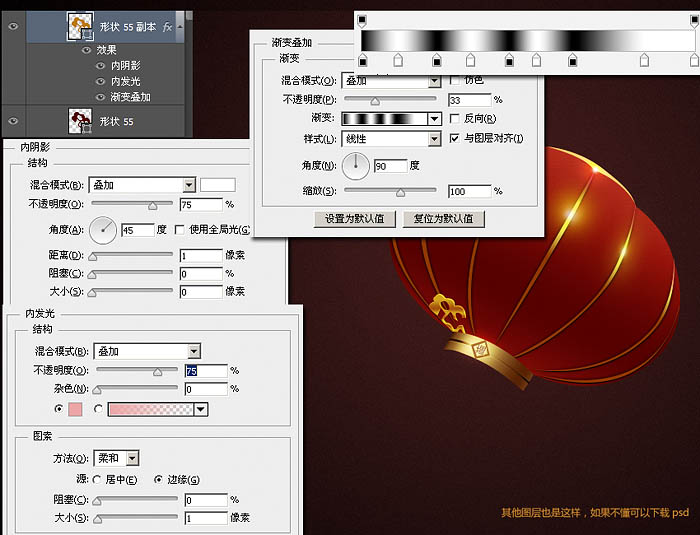Select the 居中 source radio button

tap(97, 480)
